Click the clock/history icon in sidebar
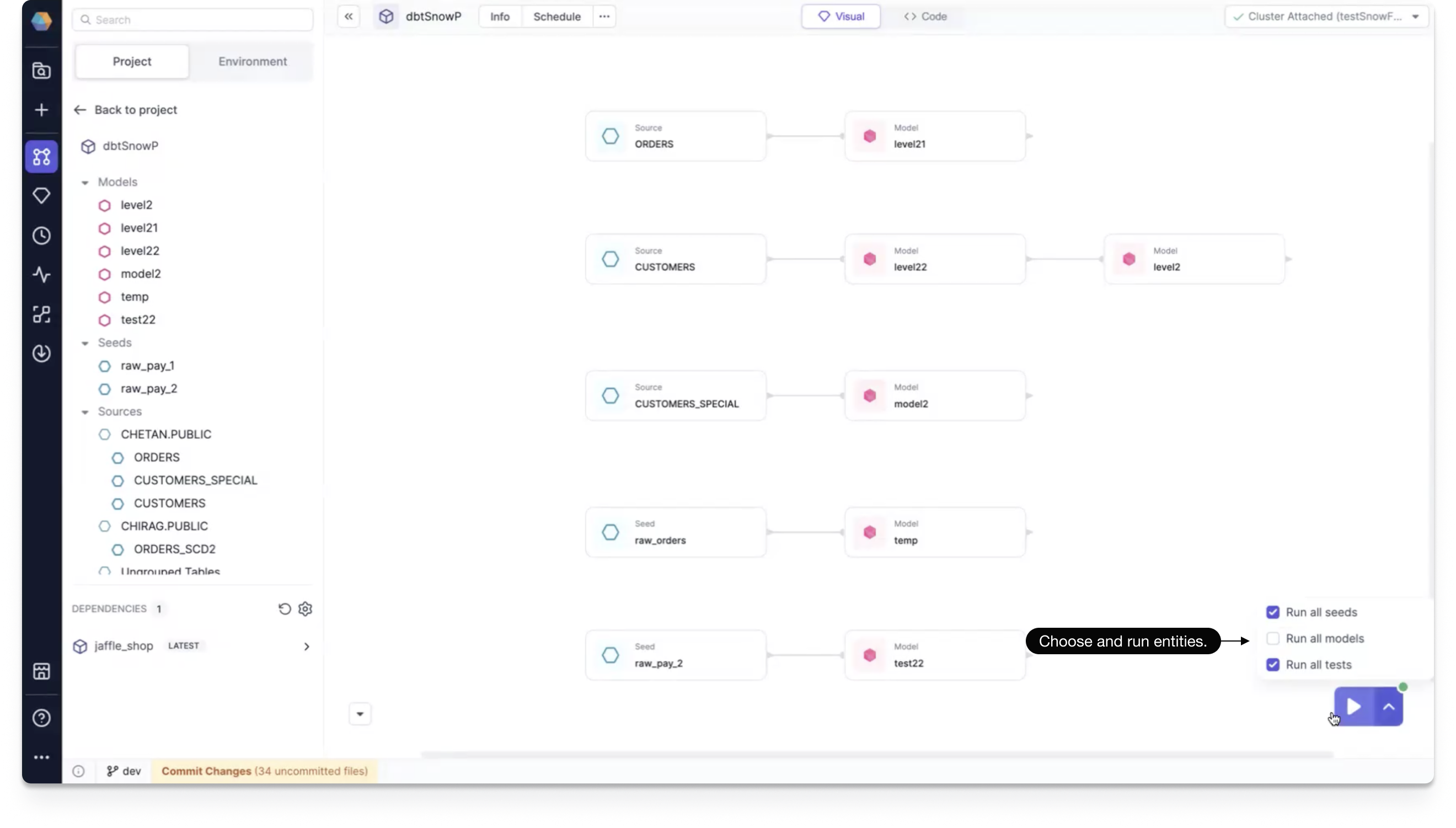 point(41,235)
